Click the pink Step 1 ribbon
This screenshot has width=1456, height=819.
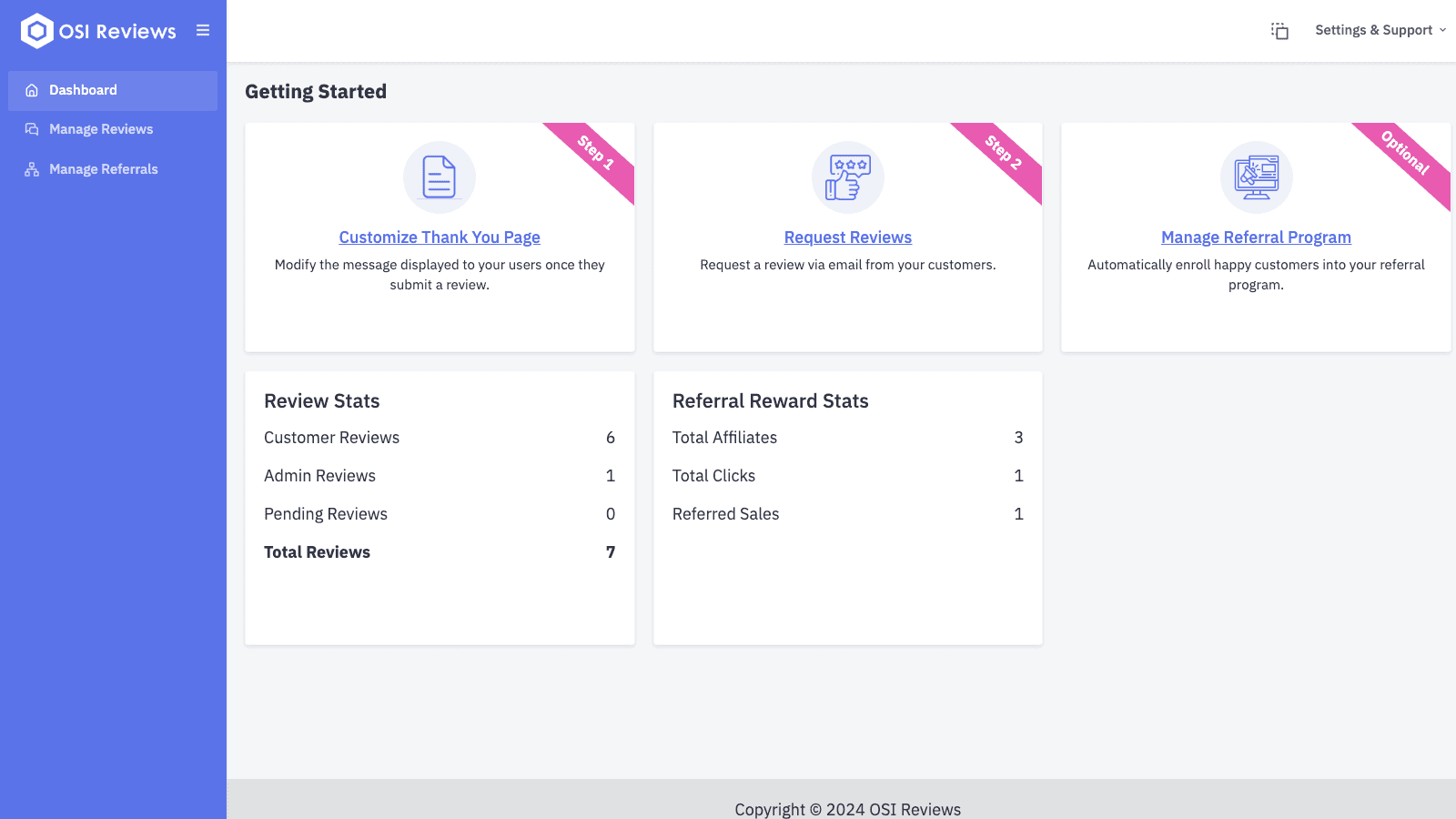tap(596, 153)
